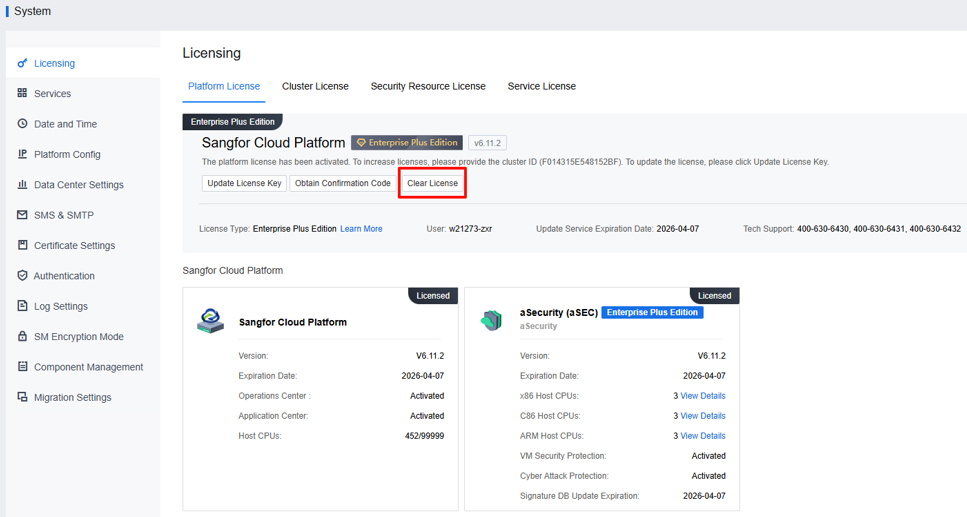The height and width of the screenshot is (517, 967).
Task: Click the Tech Support phone numbers
Action: (879, 229)
